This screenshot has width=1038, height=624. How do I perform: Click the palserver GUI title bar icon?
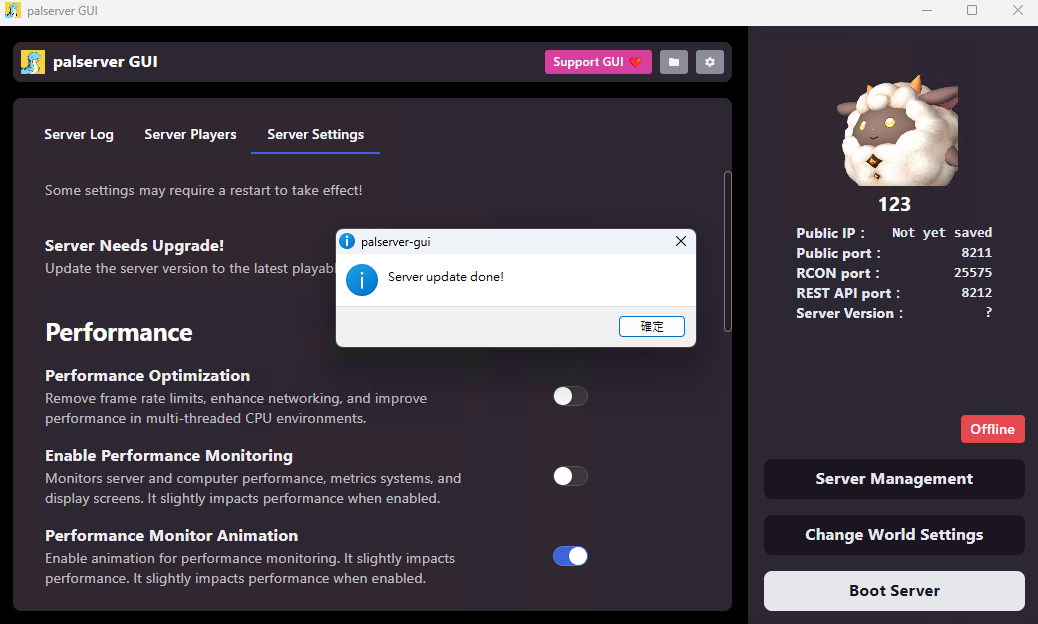(x=13, y=11)
